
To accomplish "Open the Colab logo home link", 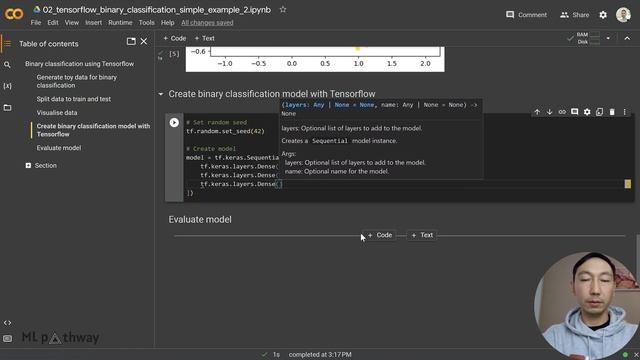I will click(14, 14).
